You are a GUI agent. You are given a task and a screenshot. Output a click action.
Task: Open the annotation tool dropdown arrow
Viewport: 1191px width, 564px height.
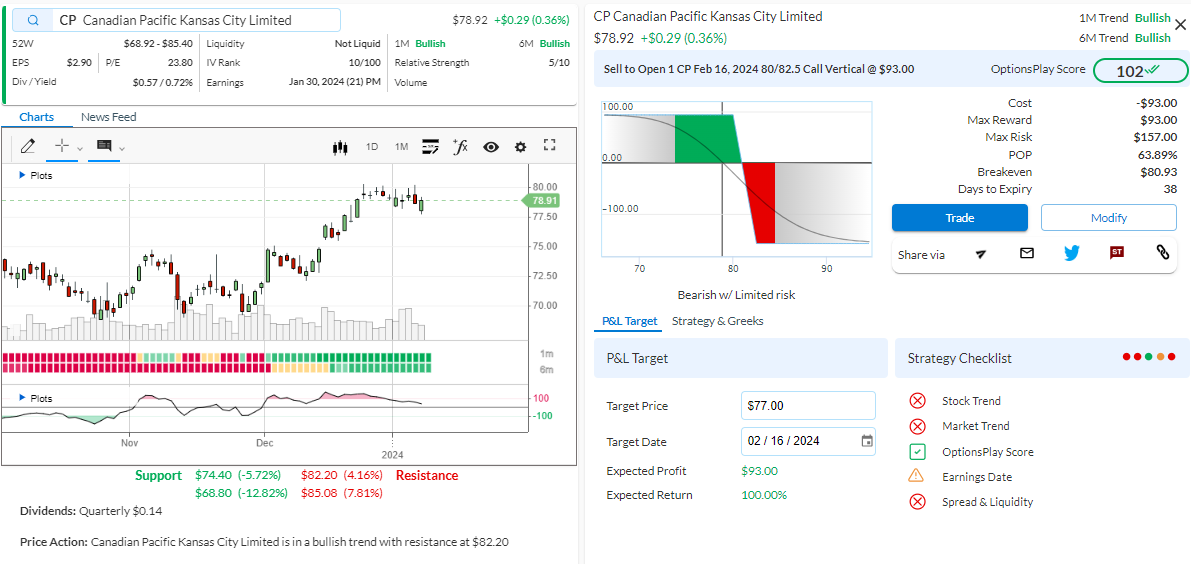122,147
